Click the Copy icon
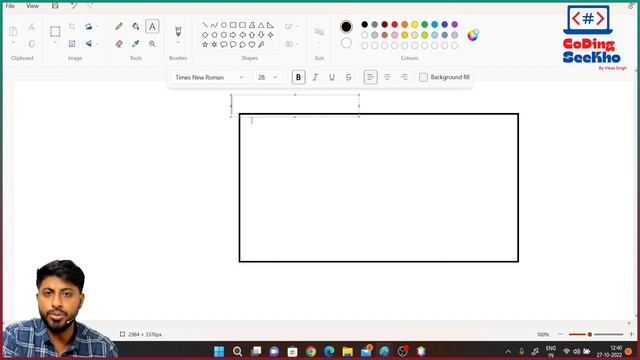This screenshot has width=640, height=360. [x=31, y=44]
